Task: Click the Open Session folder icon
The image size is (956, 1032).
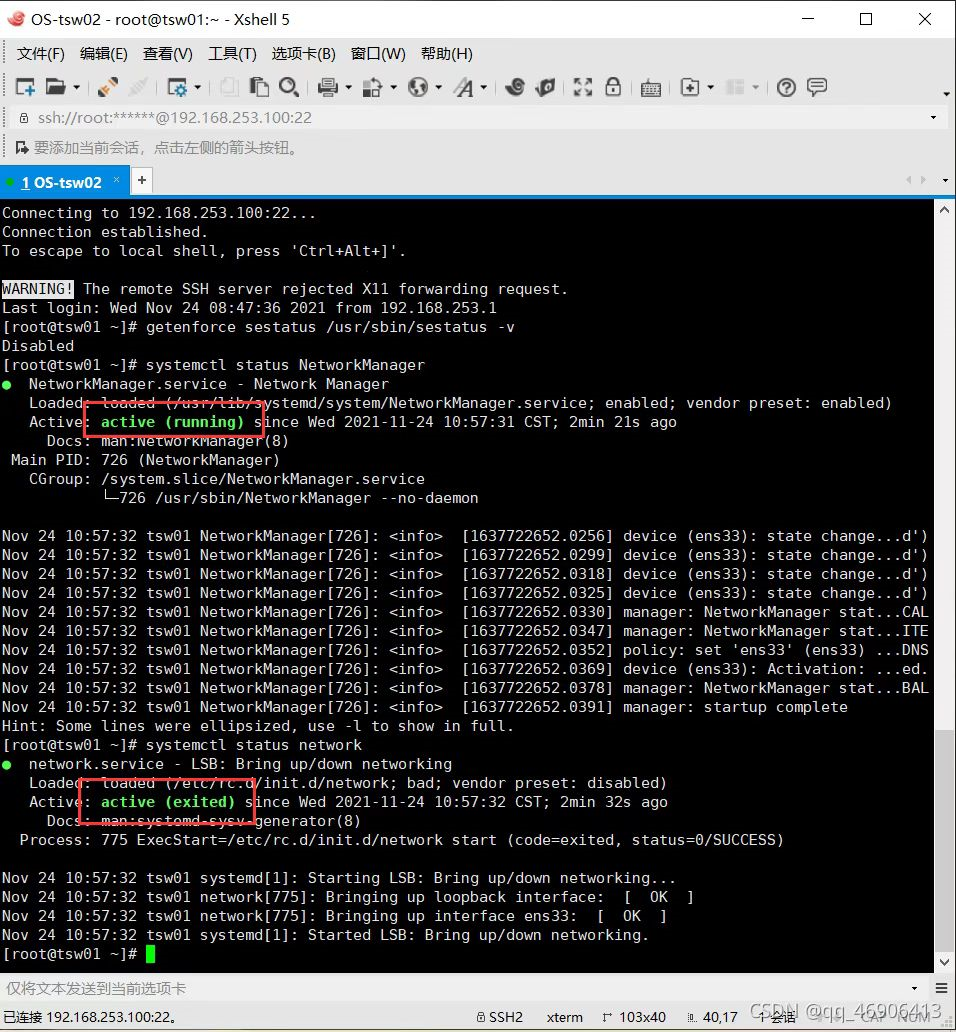Action: click(56, 87)
